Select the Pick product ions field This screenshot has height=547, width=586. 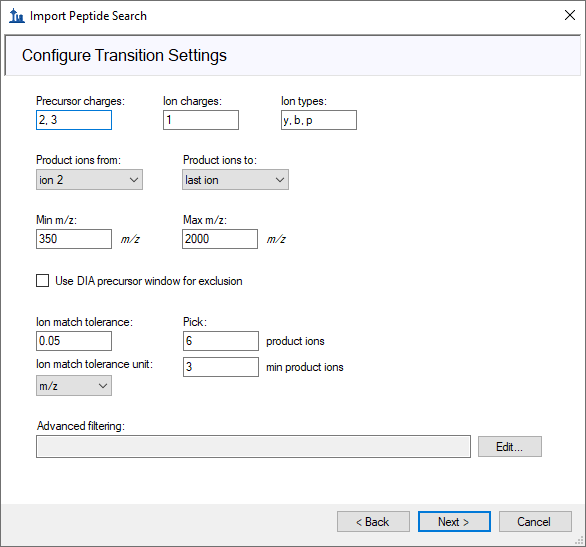[220, 341]
